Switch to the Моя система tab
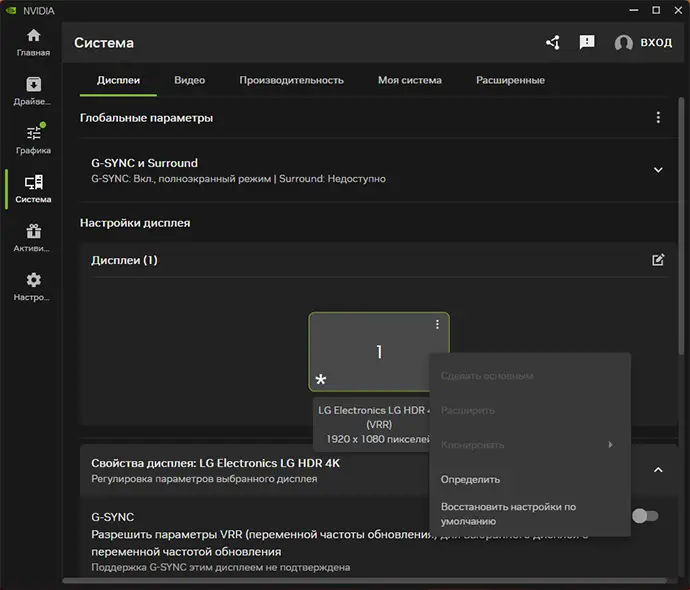The width and height of the screenshot is (690, 590). 410,81
